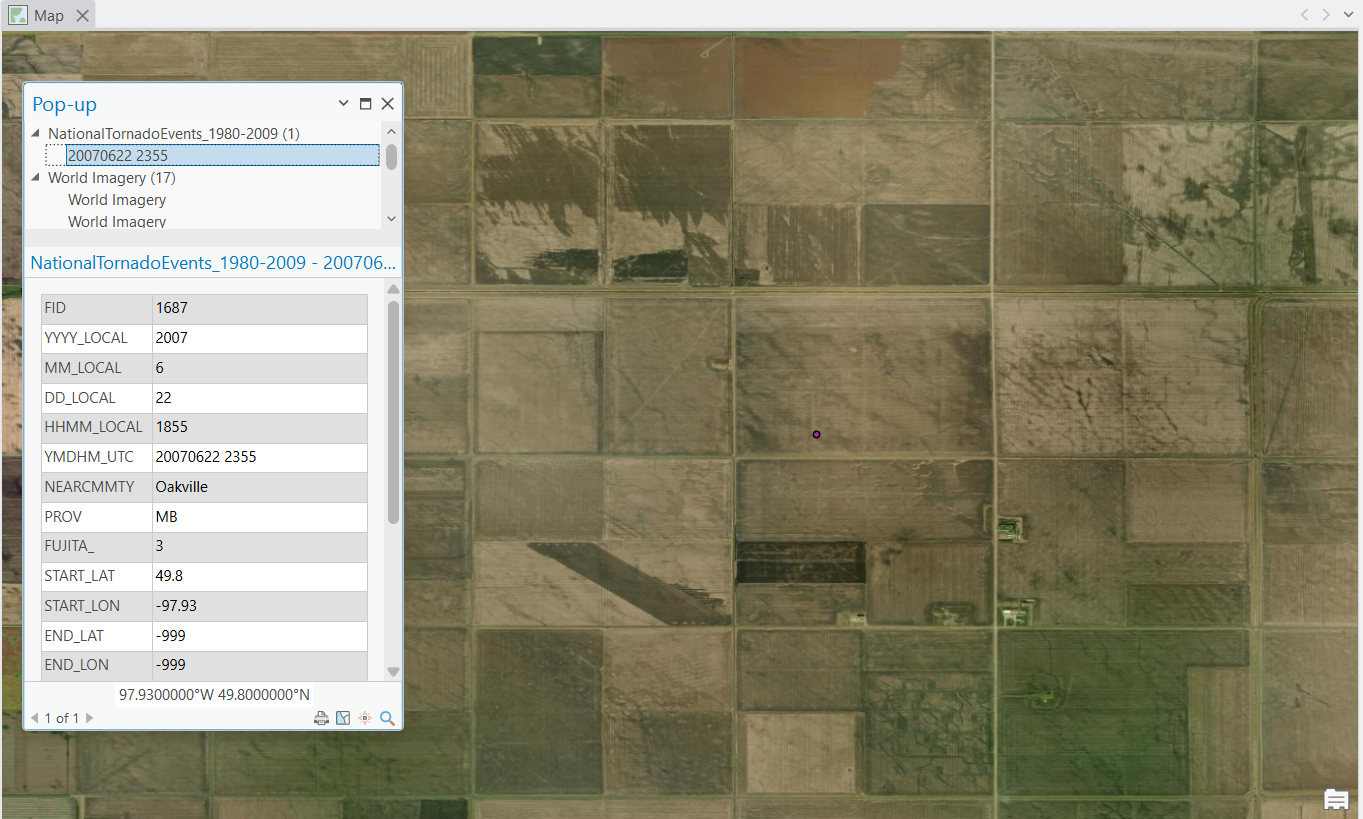This screenshot has width=1363, height=819.
Task: Open the map view list dropdown chevron
Action: click(x=1348, y=15)
